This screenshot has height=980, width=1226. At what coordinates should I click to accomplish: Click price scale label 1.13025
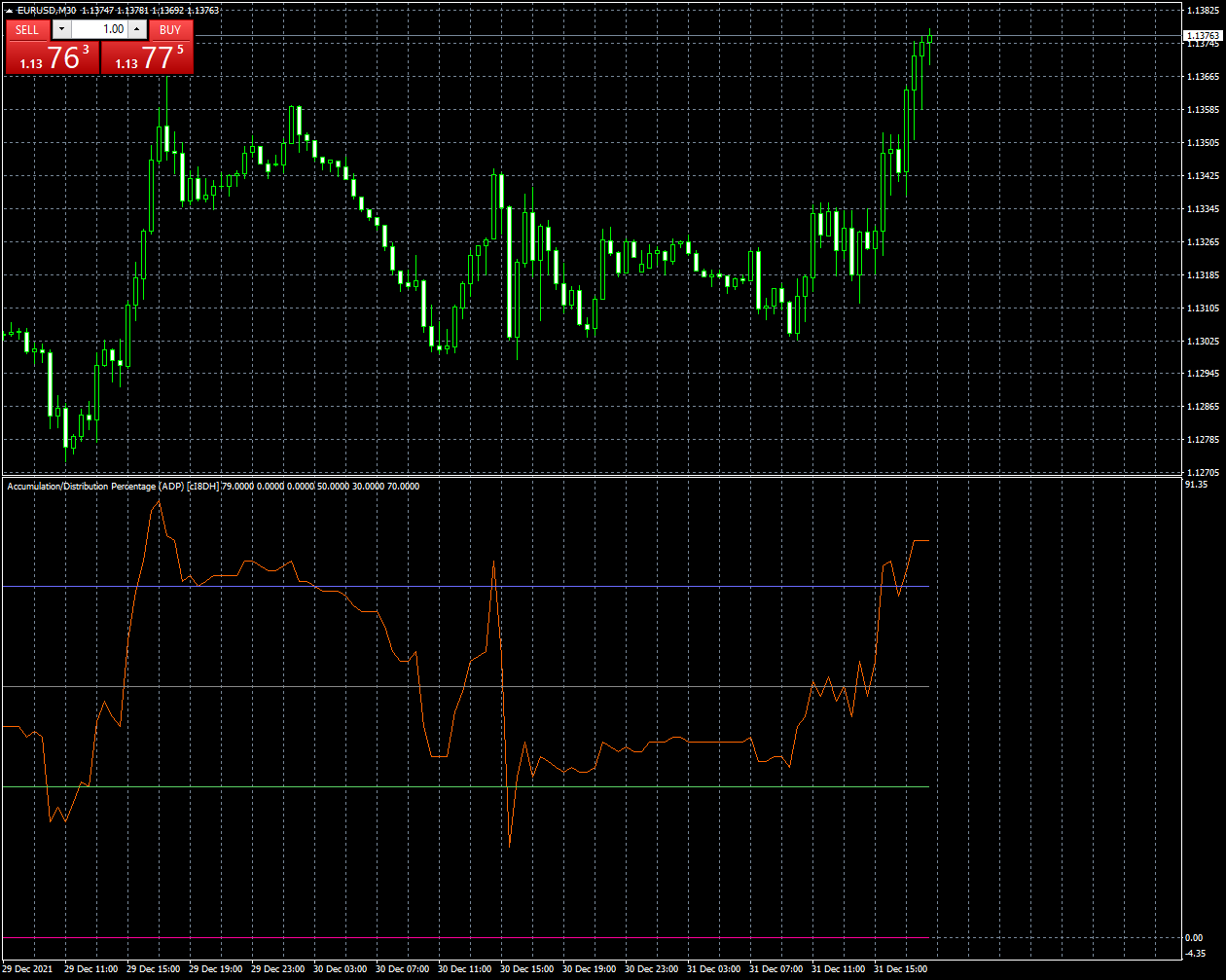click(1204, 341)
